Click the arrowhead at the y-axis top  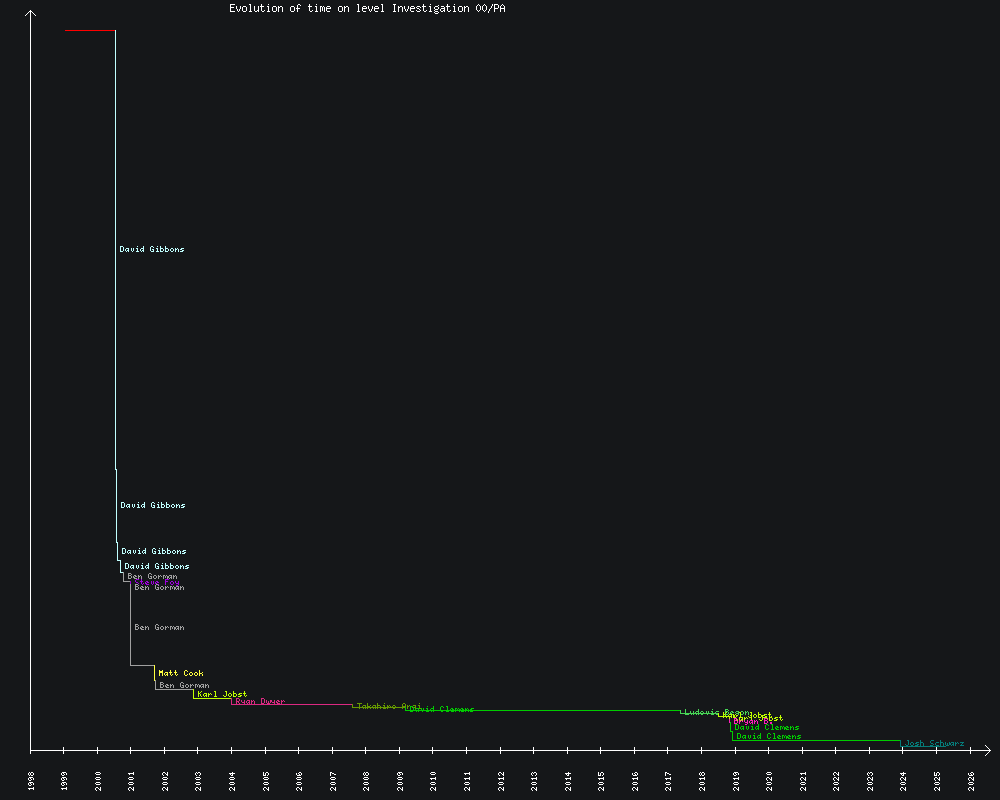coord(31,14)
